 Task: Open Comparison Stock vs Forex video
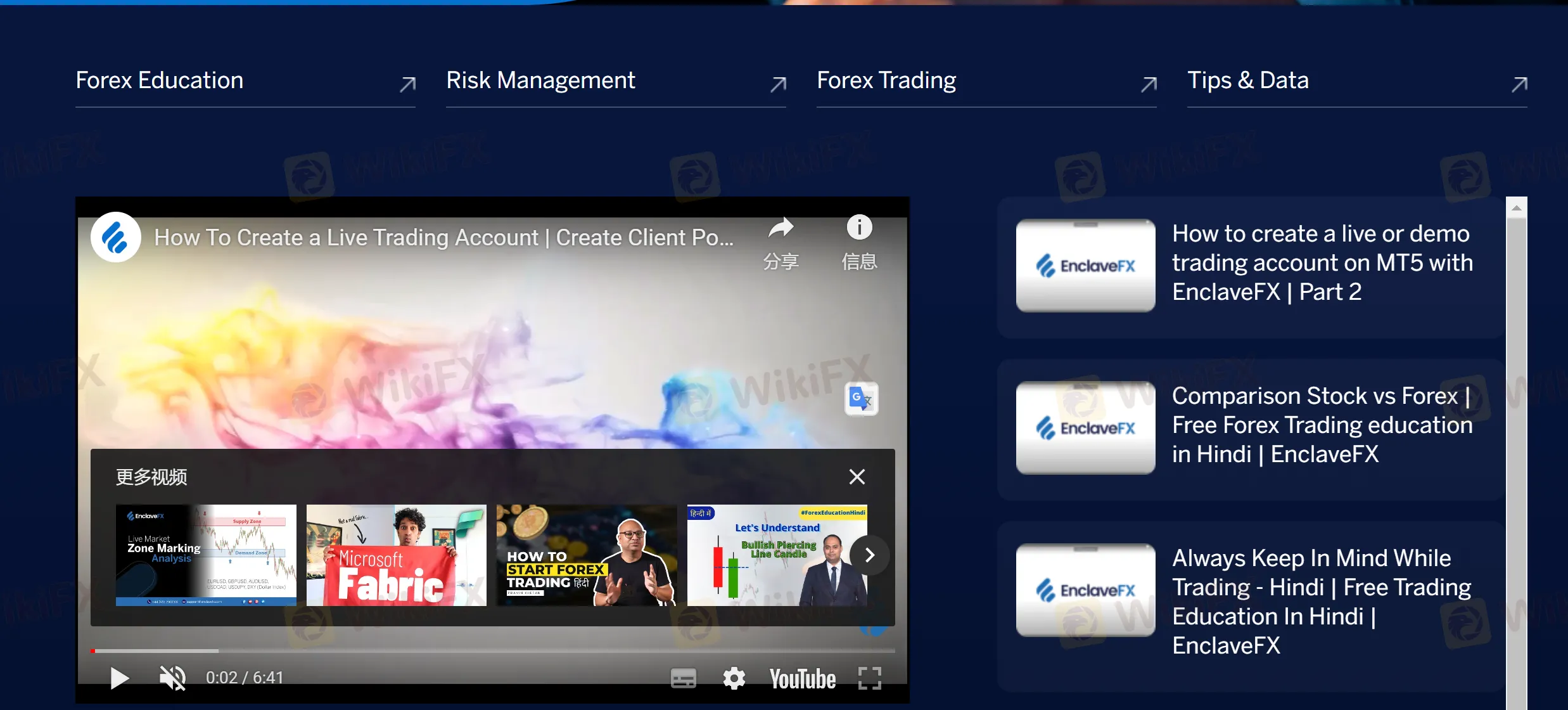click(x=1321, y=425)
